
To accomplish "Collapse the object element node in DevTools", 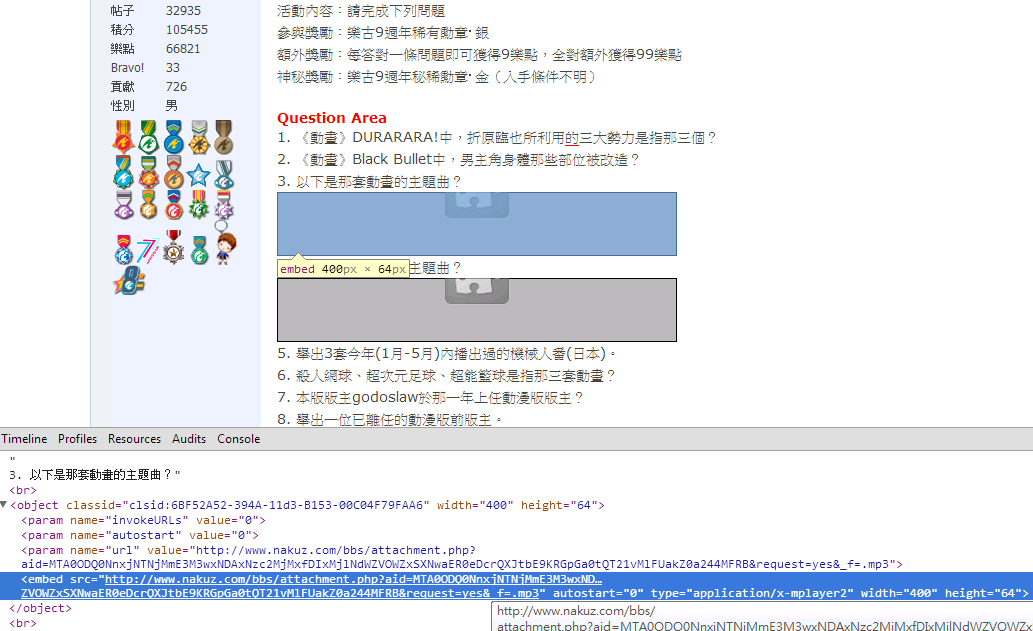I will point(4,506).
